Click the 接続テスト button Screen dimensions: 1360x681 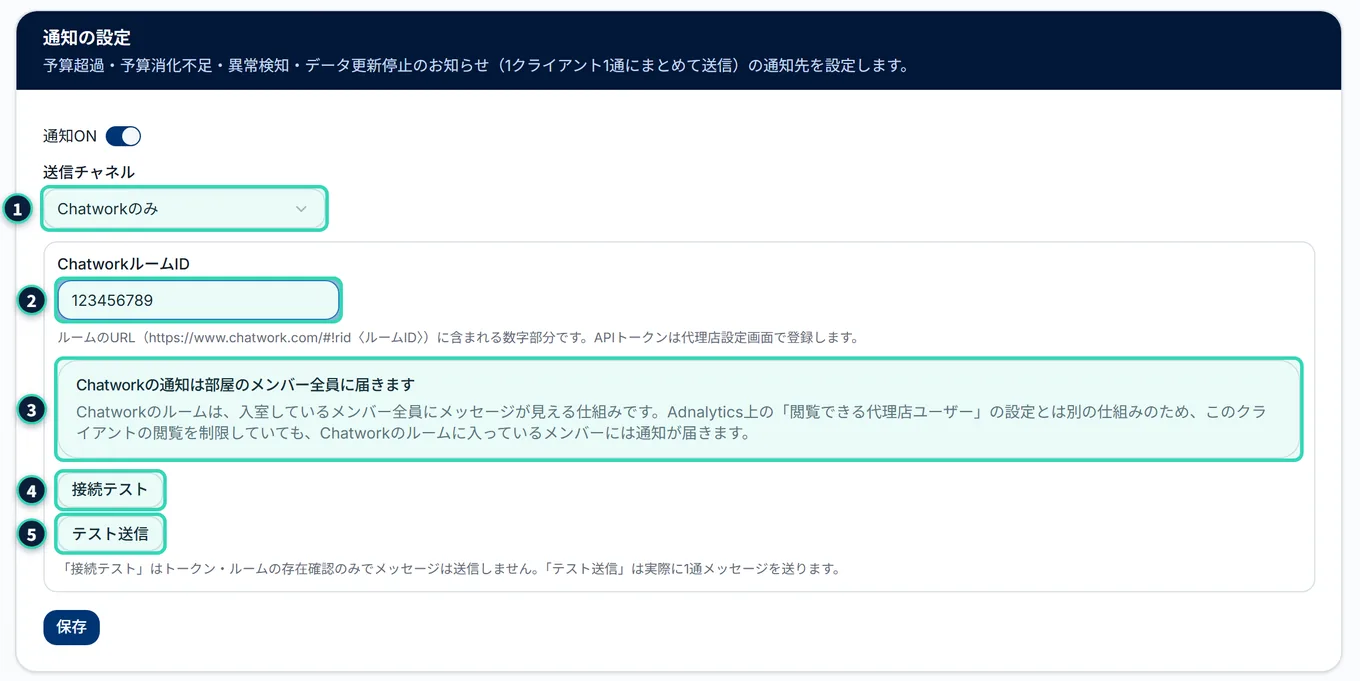(x=110, y=490)
